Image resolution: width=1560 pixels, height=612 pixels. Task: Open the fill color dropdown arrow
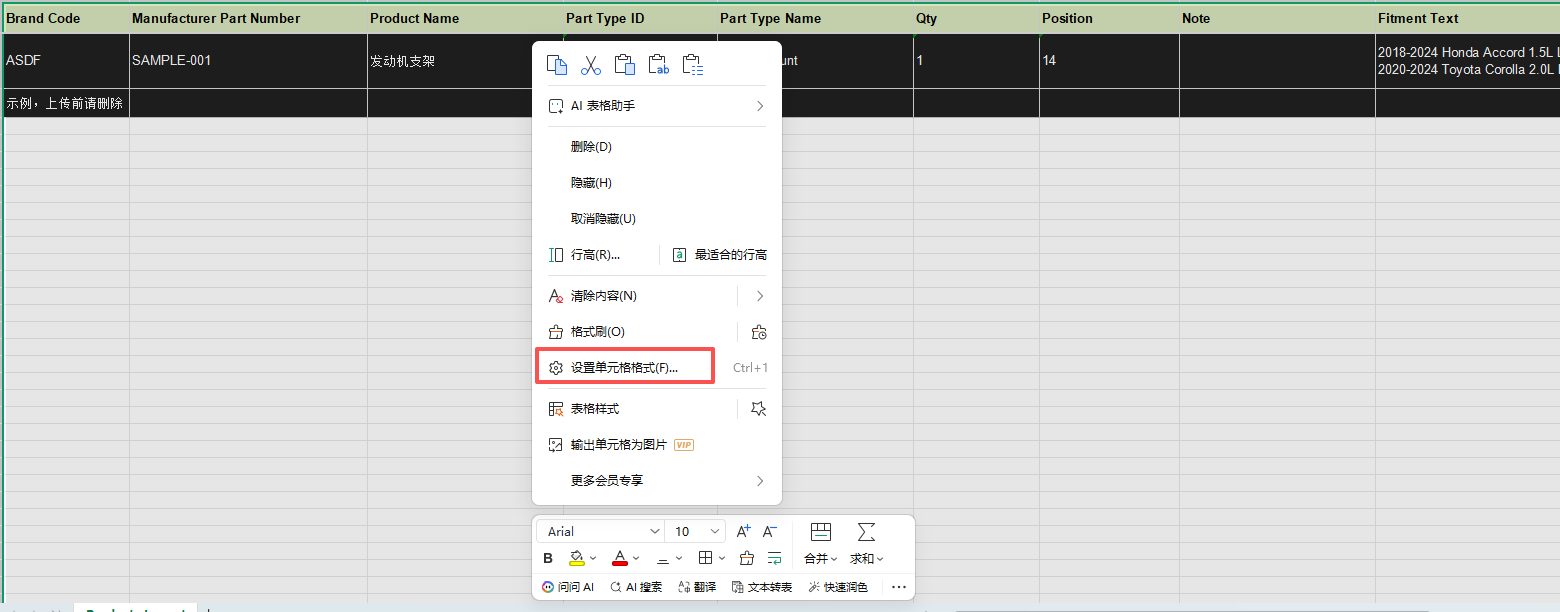593,558
